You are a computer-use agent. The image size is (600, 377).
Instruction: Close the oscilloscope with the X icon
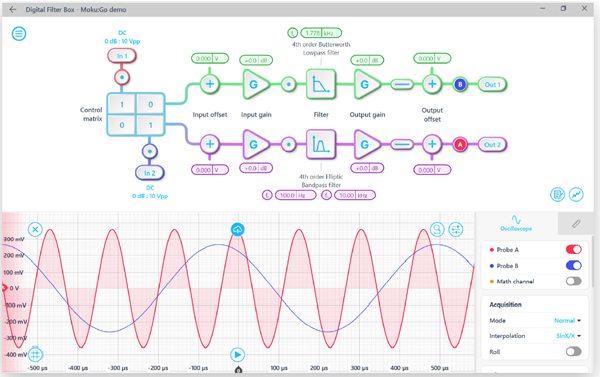(35, 229)
